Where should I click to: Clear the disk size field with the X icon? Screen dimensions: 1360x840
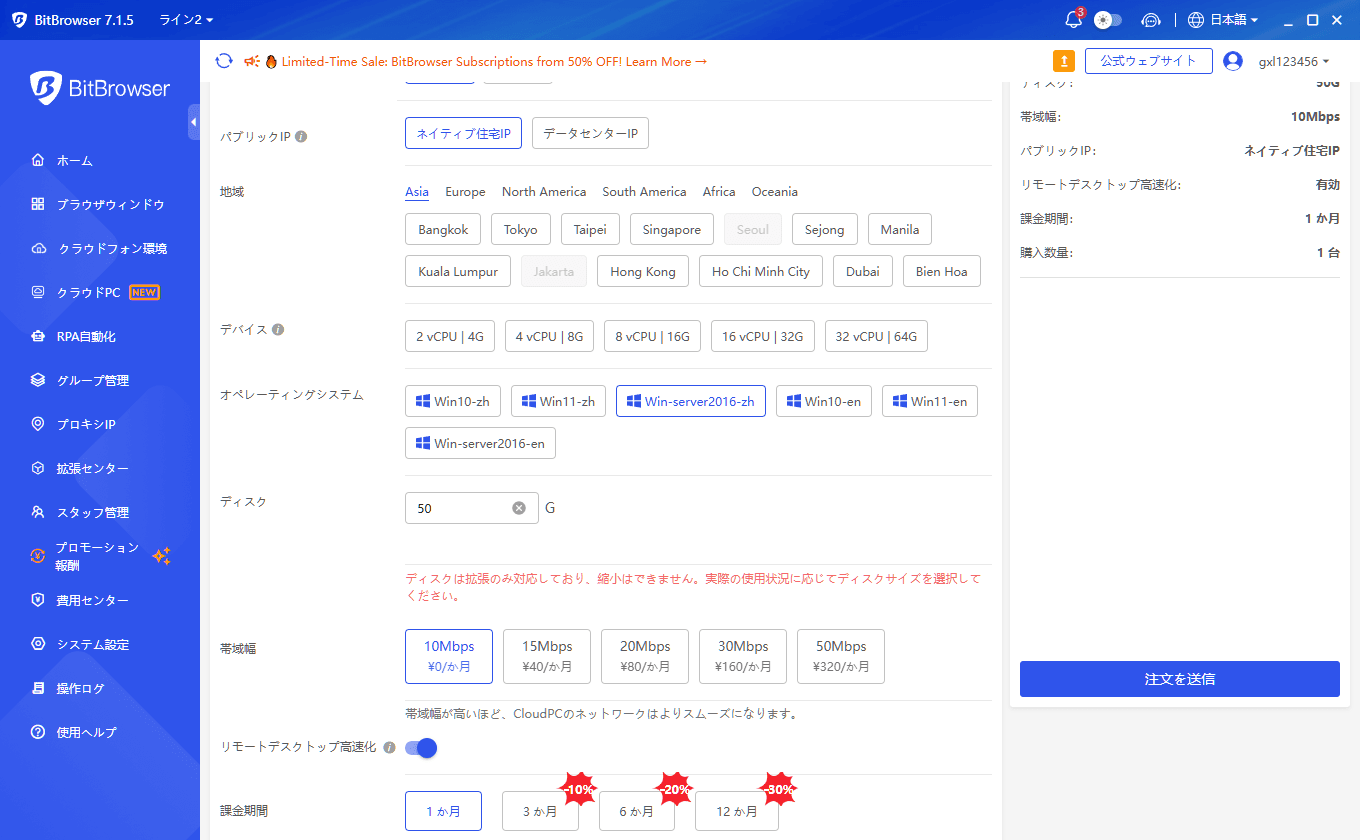tap(519, 508)
